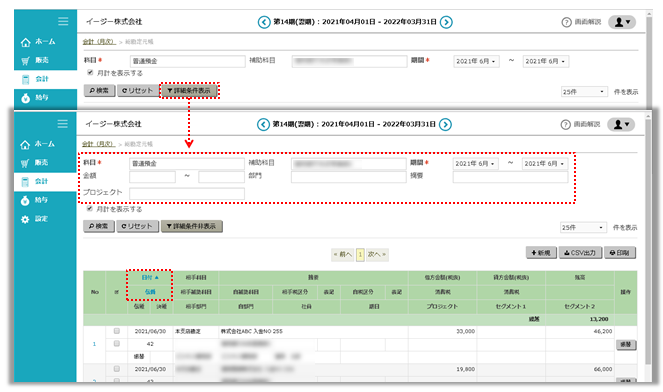Open 設定 gear icon in sidebar
Image resolution: width=663 pixels, height=392 pixels.
[x=25, y=219]
